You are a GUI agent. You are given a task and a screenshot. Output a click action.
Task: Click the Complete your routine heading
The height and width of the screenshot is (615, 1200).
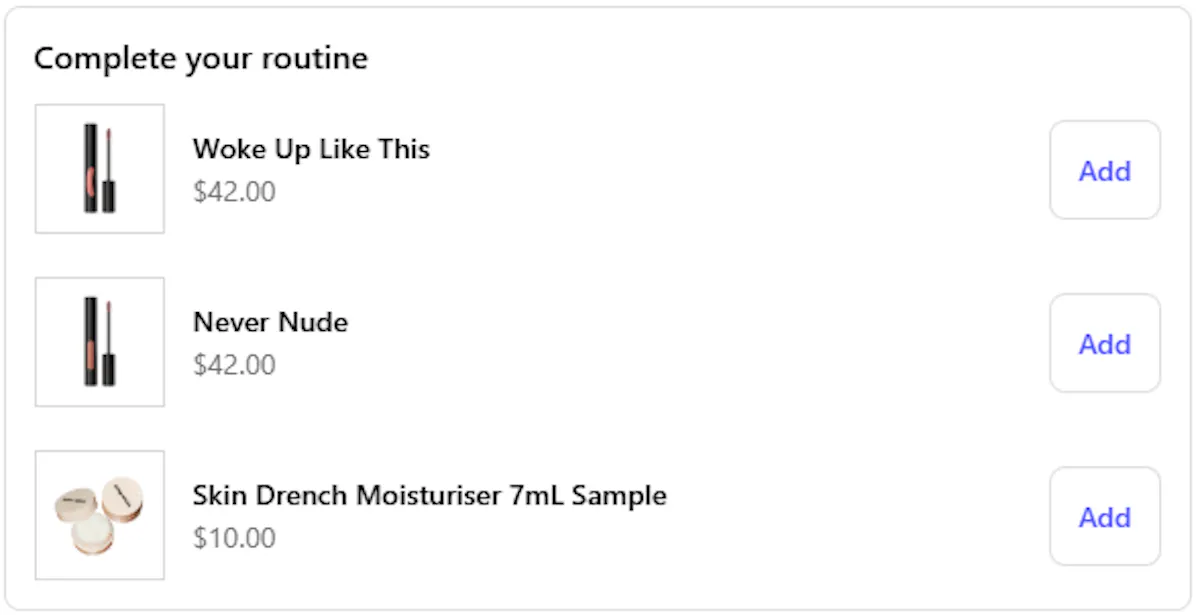[x=201, y=58]
